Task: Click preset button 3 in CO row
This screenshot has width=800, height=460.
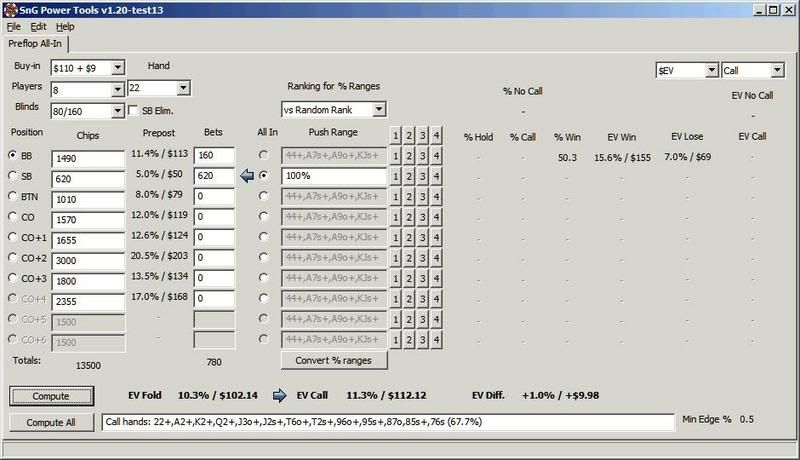Action: pyautogui.click(x=424, y=217)
